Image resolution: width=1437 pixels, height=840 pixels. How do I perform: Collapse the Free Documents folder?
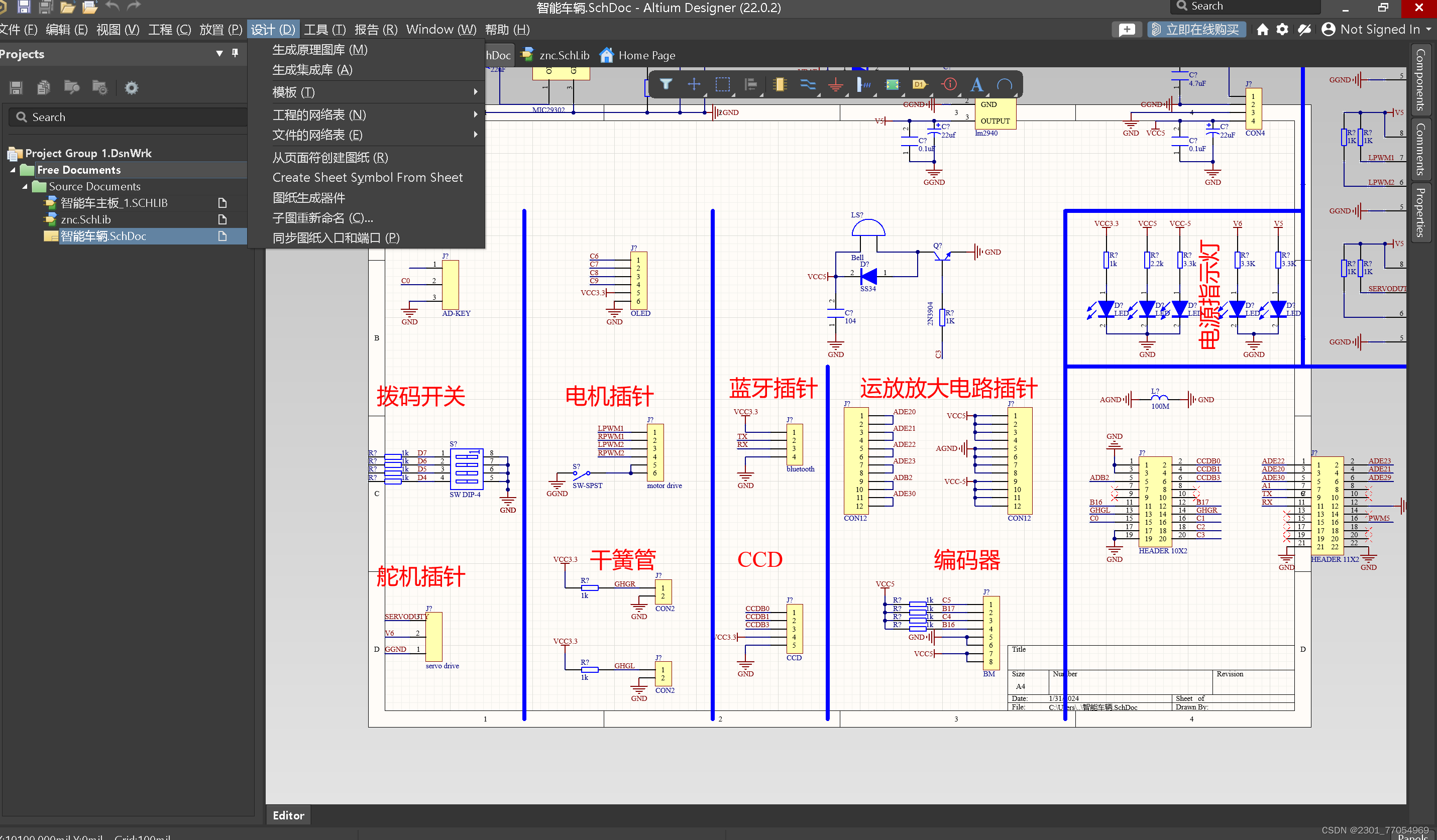pos(13,169)
